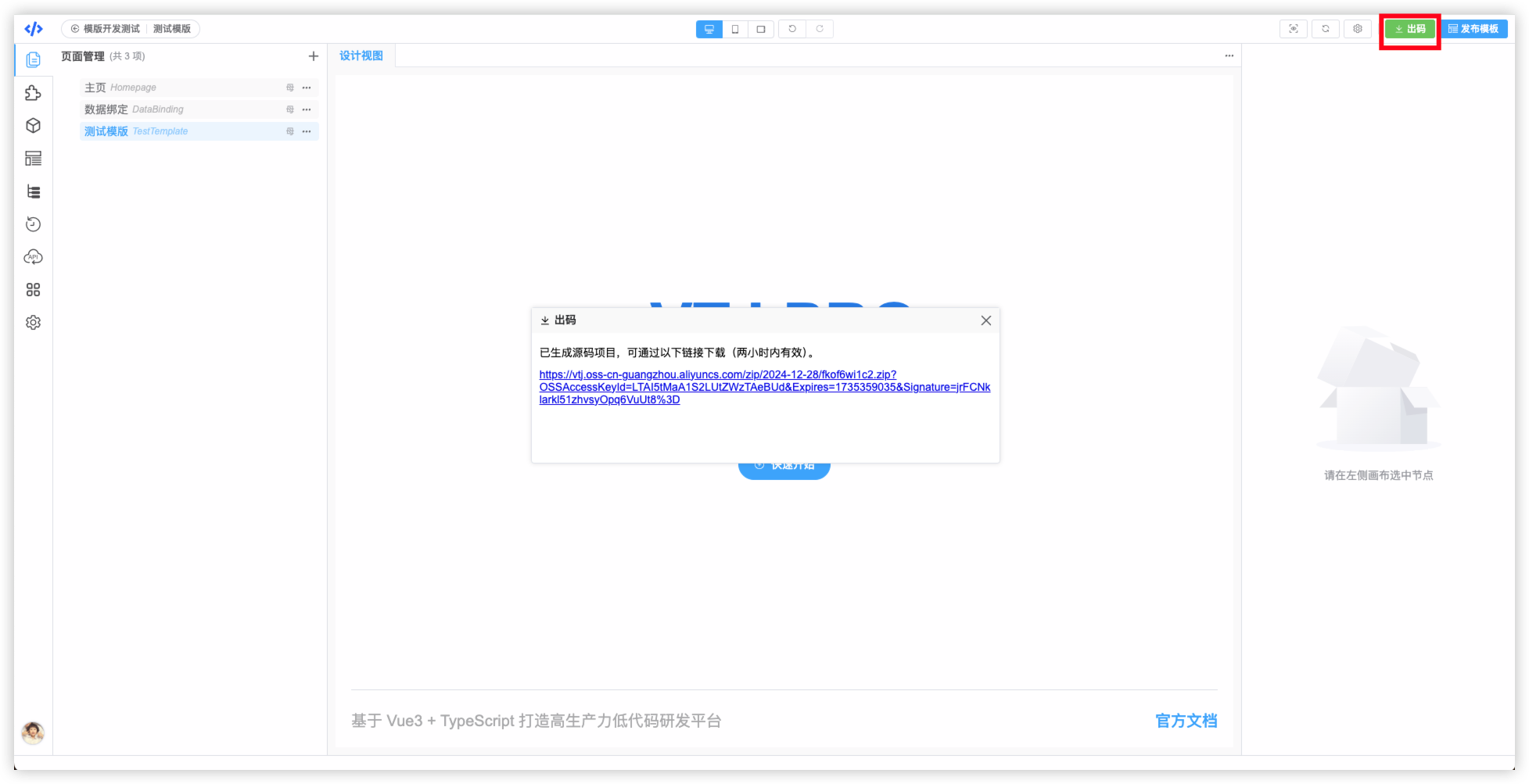Click the user avatar at bottom left
1529x784 pixels.
[33, 732]
